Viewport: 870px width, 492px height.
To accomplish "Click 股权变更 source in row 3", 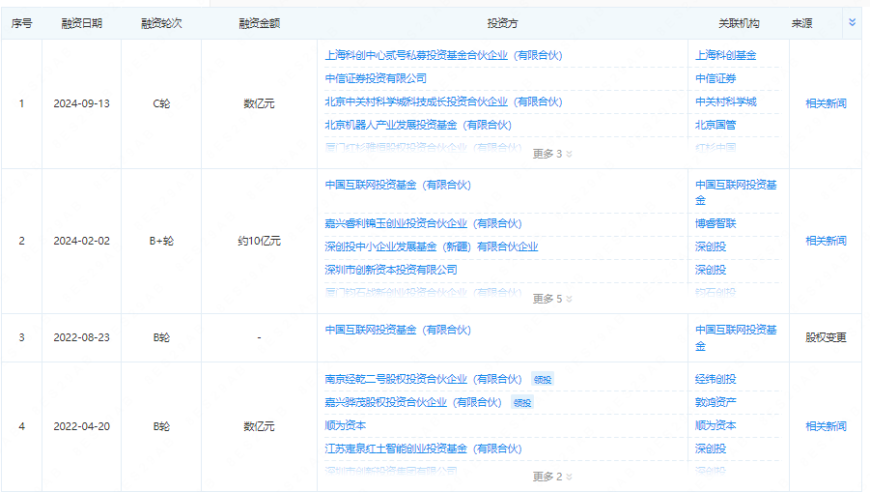I will click(x=826, y=337).
